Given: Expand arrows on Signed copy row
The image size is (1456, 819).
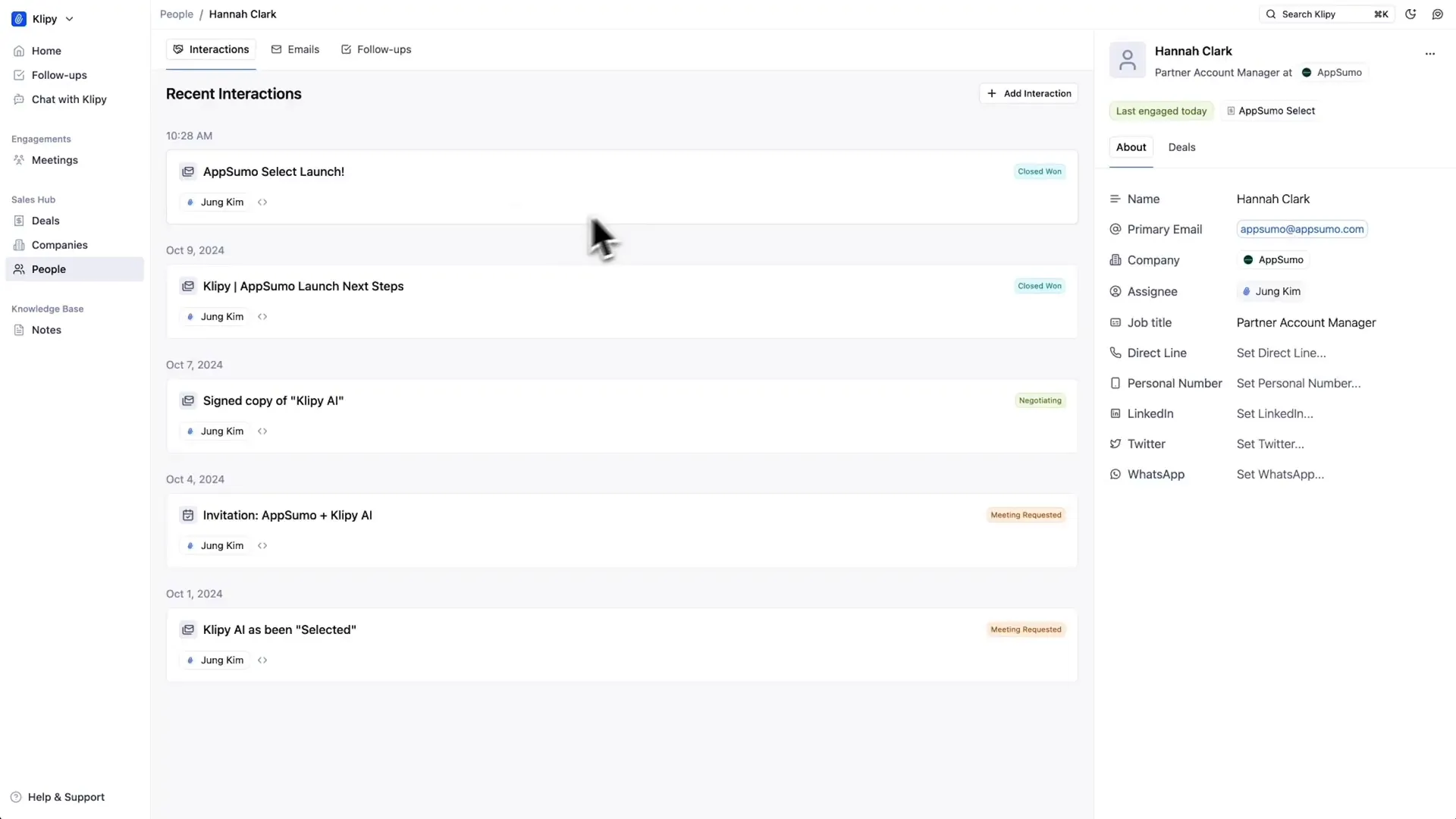Looking at the screenshot, I should [x=262, y=431].
